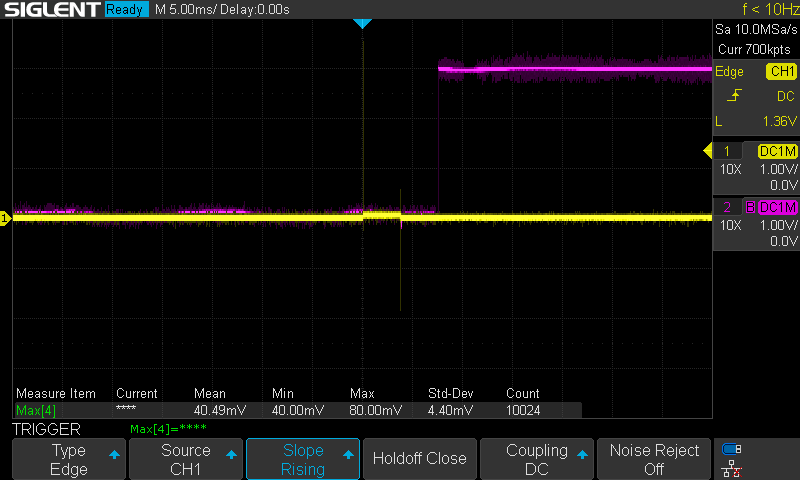Click the Sa 10.0MSa/s sample rate
This screenshot has height=480, width=800.
(x=756, y=30)
